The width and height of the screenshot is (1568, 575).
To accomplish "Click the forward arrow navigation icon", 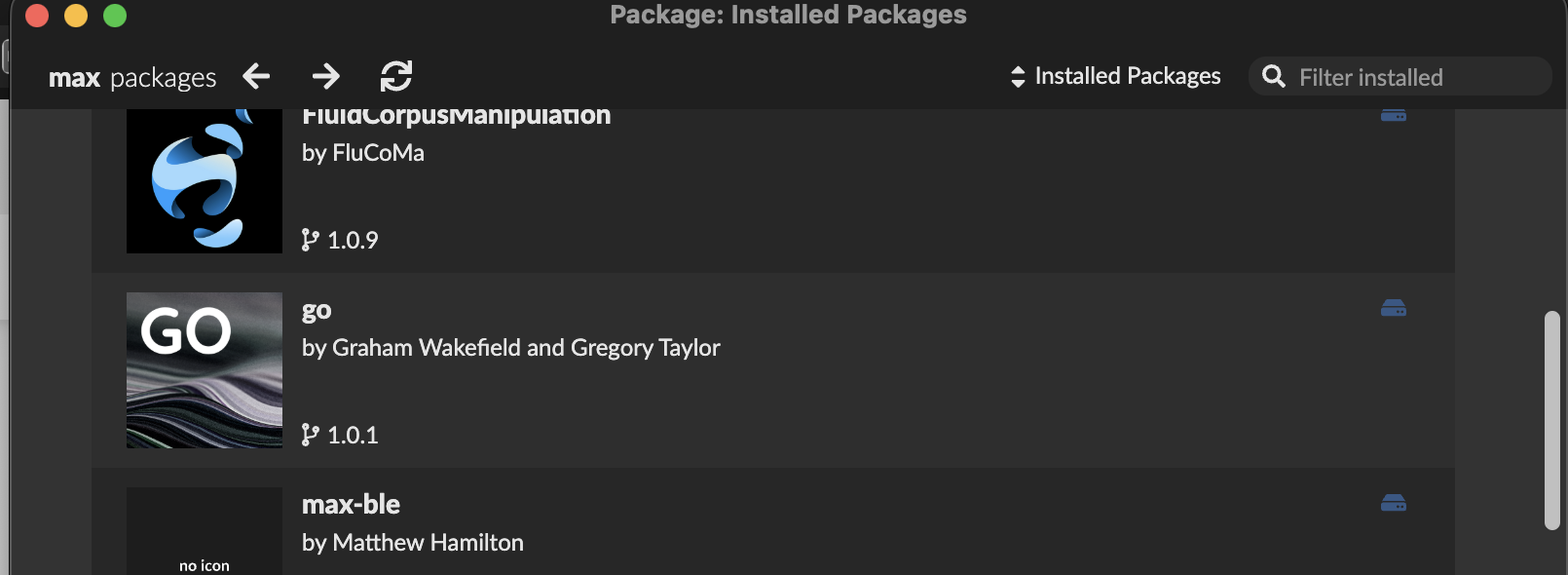I will coord(326,76).
